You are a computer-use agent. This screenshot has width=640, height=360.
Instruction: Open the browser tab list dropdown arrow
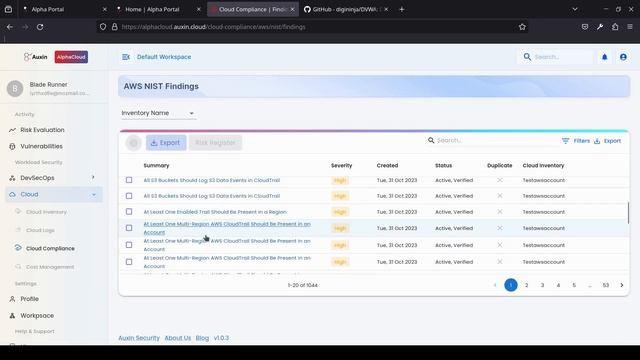(575, 9)
